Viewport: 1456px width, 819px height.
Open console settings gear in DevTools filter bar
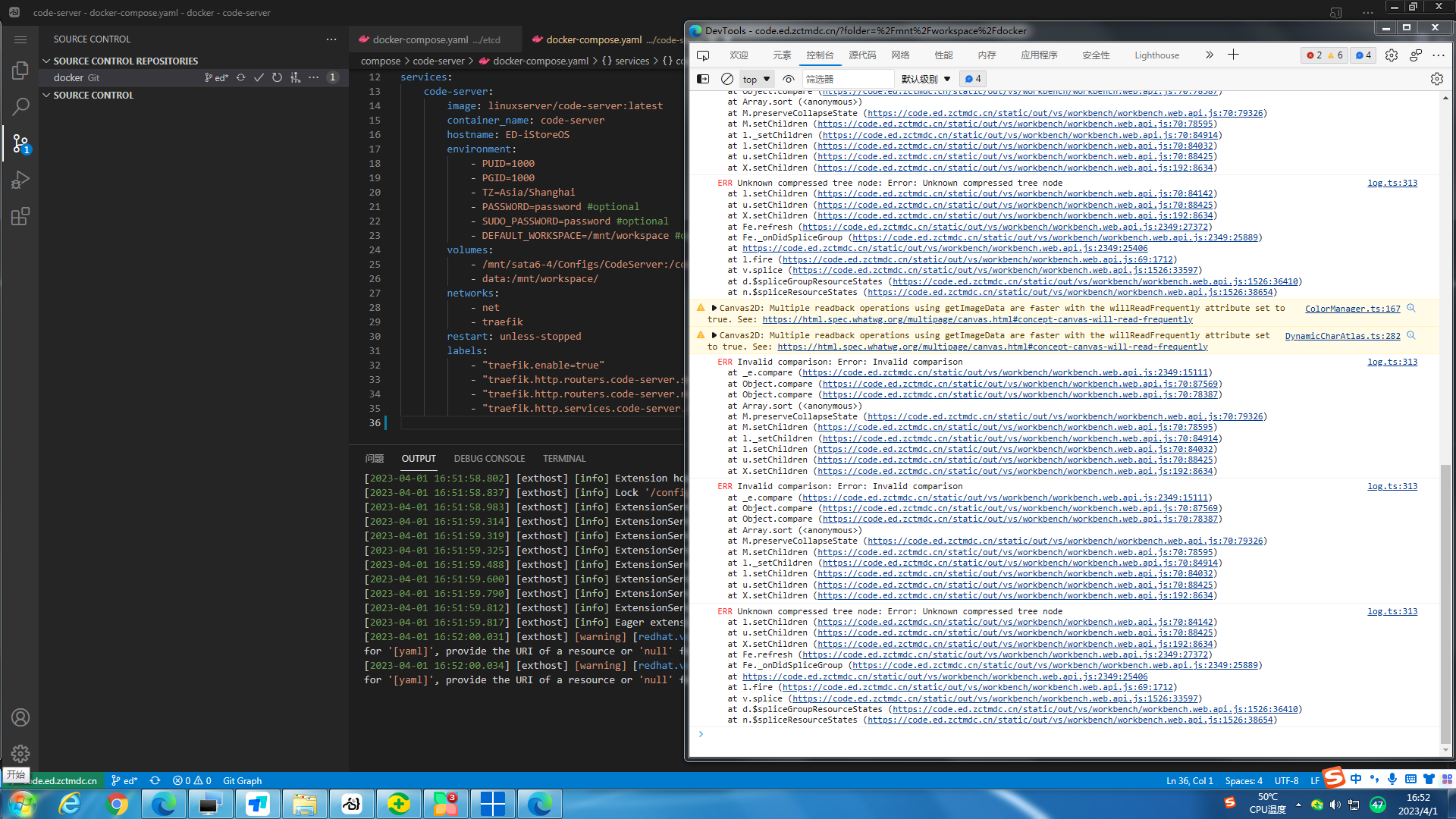[1437, 79]
